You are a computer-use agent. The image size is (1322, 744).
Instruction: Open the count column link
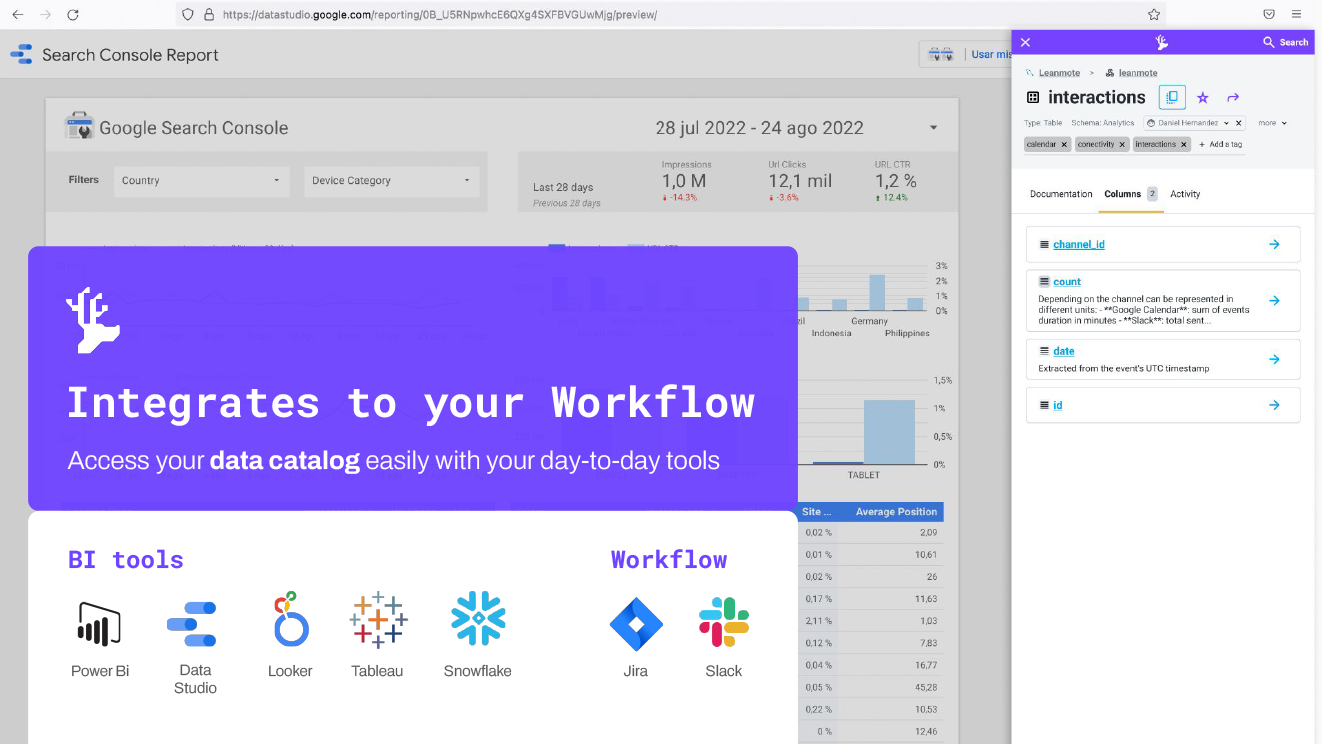click(1067, 282)
